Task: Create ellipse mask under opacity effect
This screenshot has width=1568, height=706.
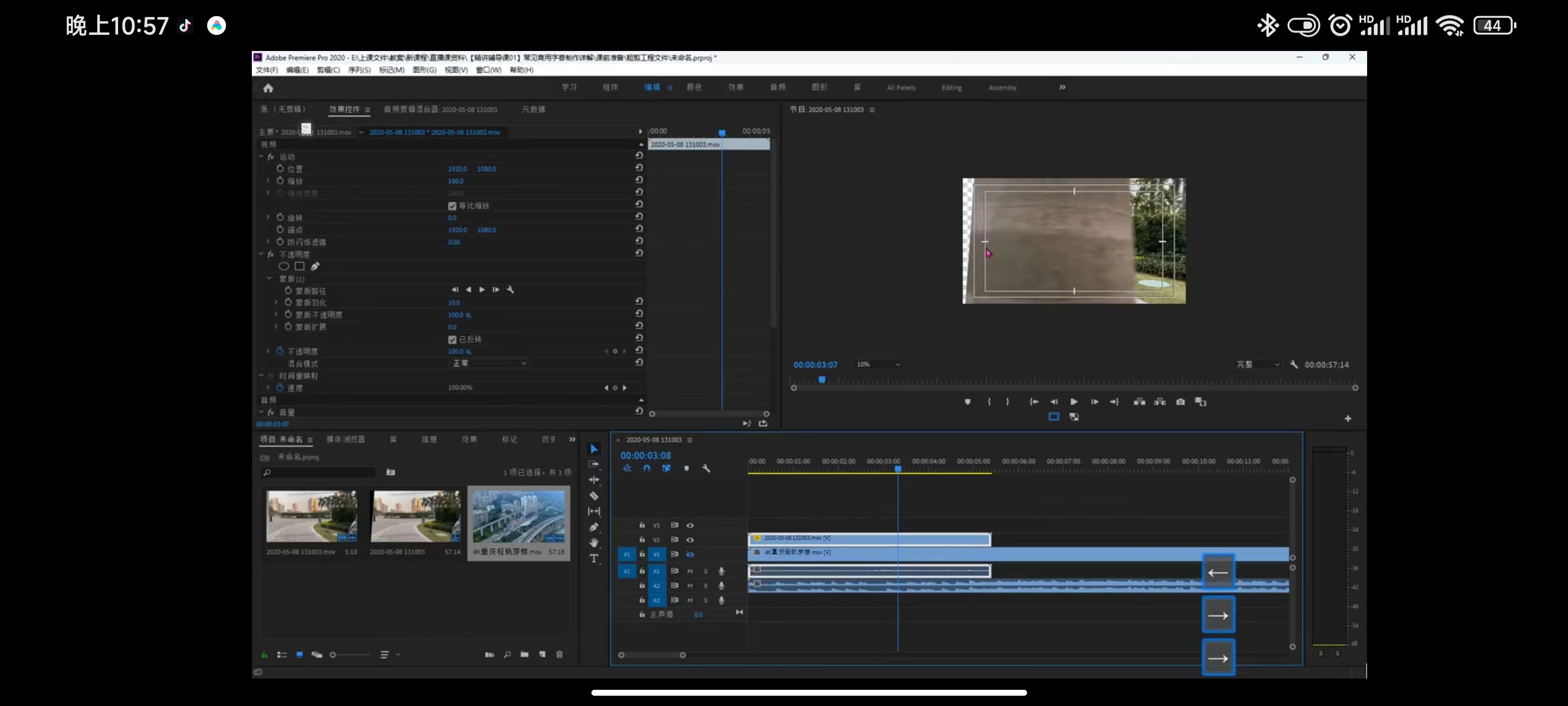Action: 284,266
